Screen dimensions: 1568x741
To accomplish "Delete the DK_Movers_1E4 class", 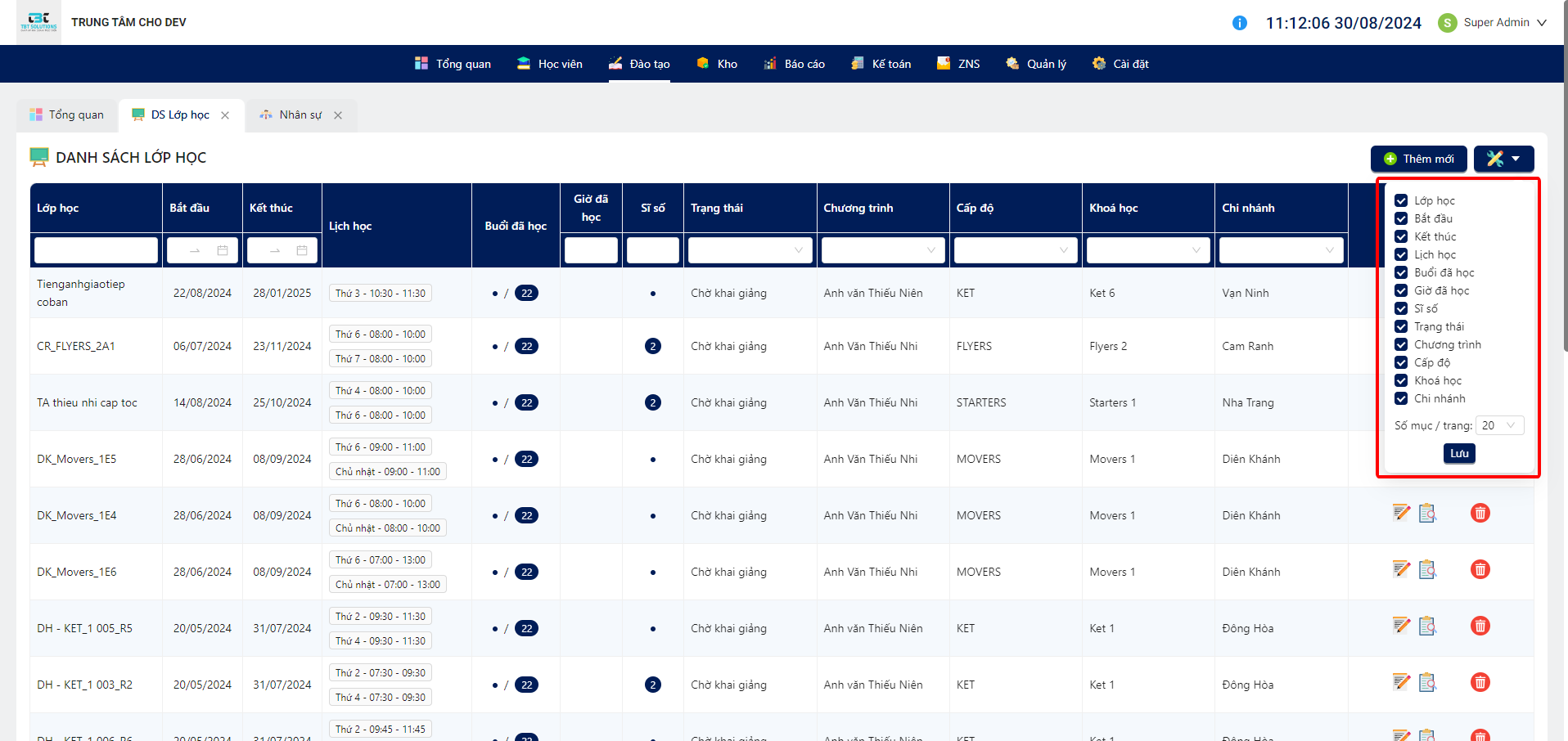I will coord(1480,513).
